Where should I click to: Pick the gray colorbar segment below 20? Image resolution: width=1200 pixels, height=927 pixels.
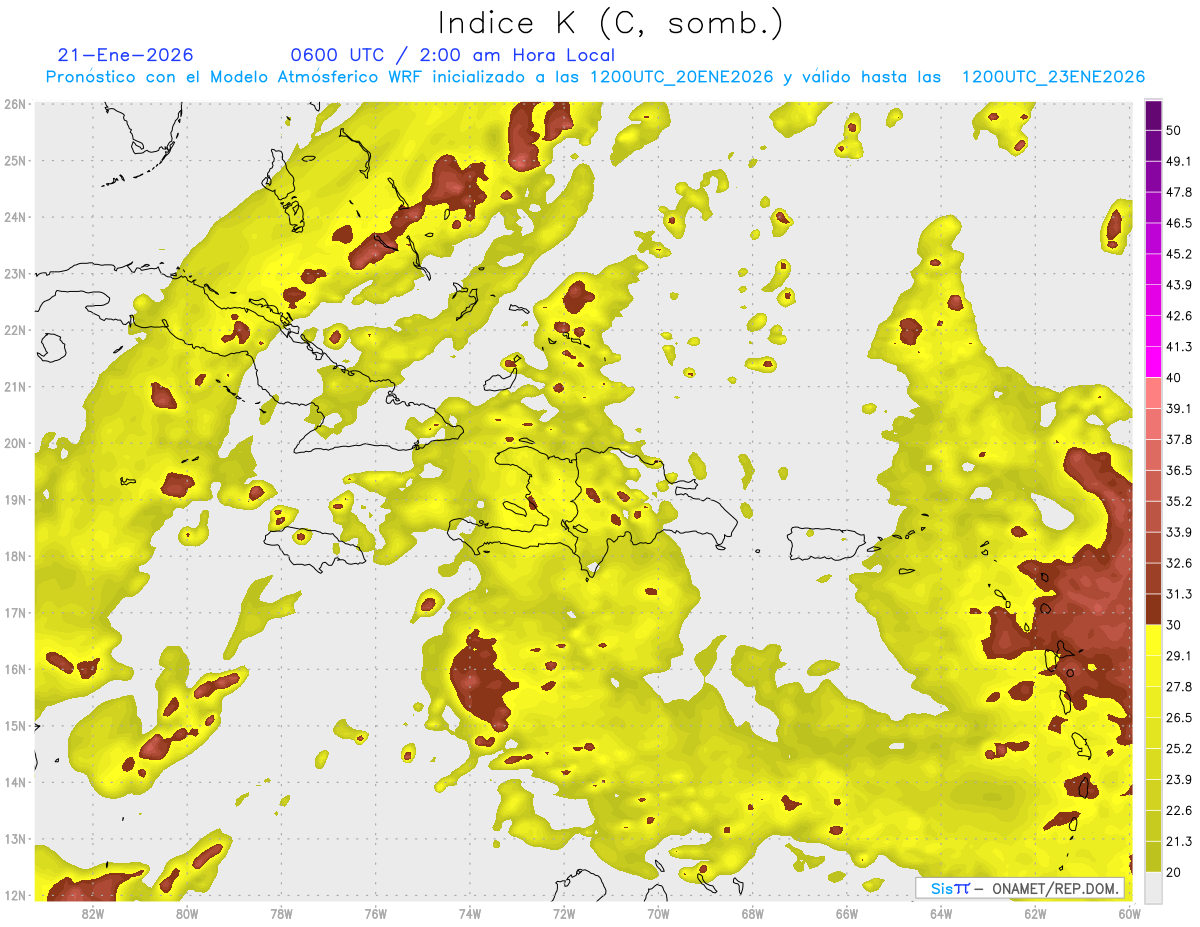tap(1153, 886)
